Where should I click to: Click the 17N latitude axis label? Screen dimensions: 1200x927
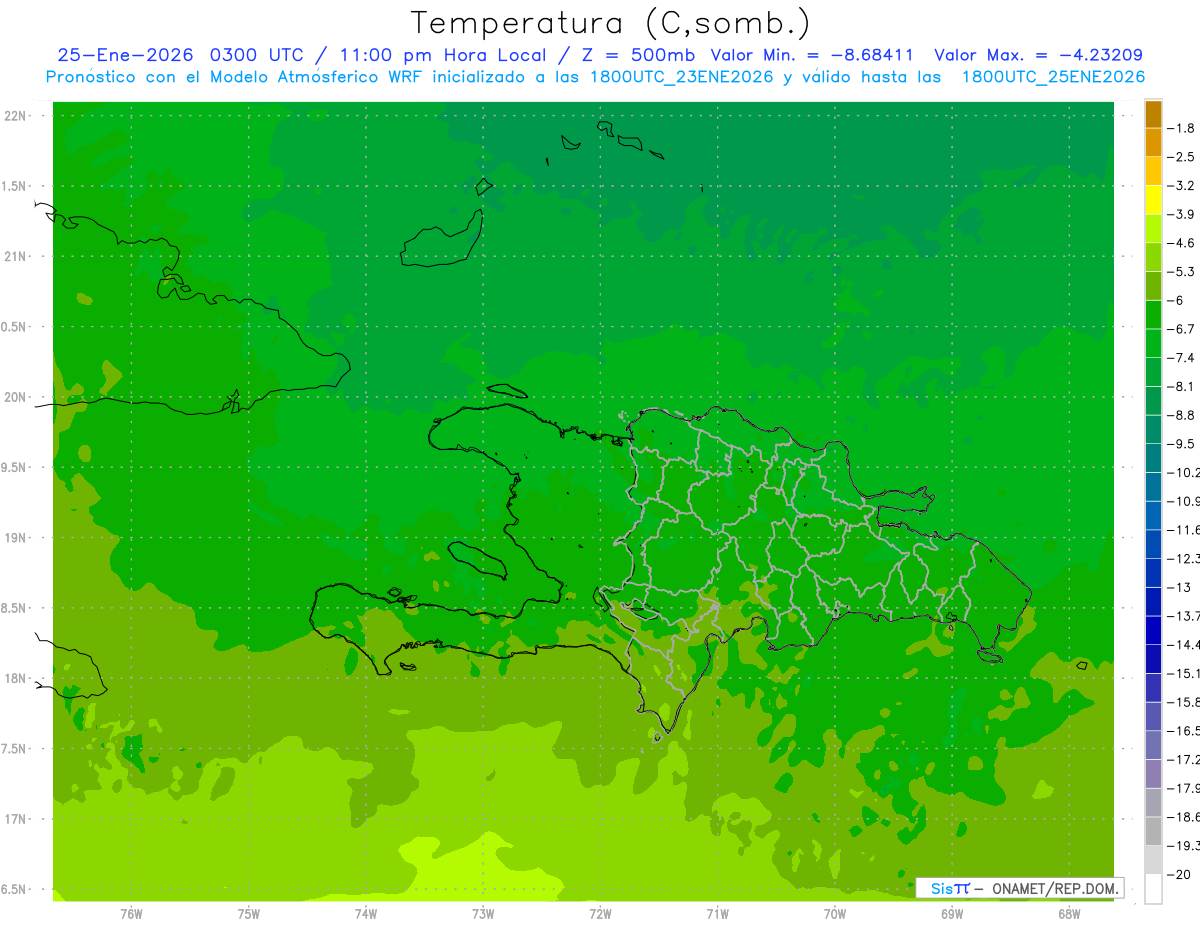click(17, 819)
